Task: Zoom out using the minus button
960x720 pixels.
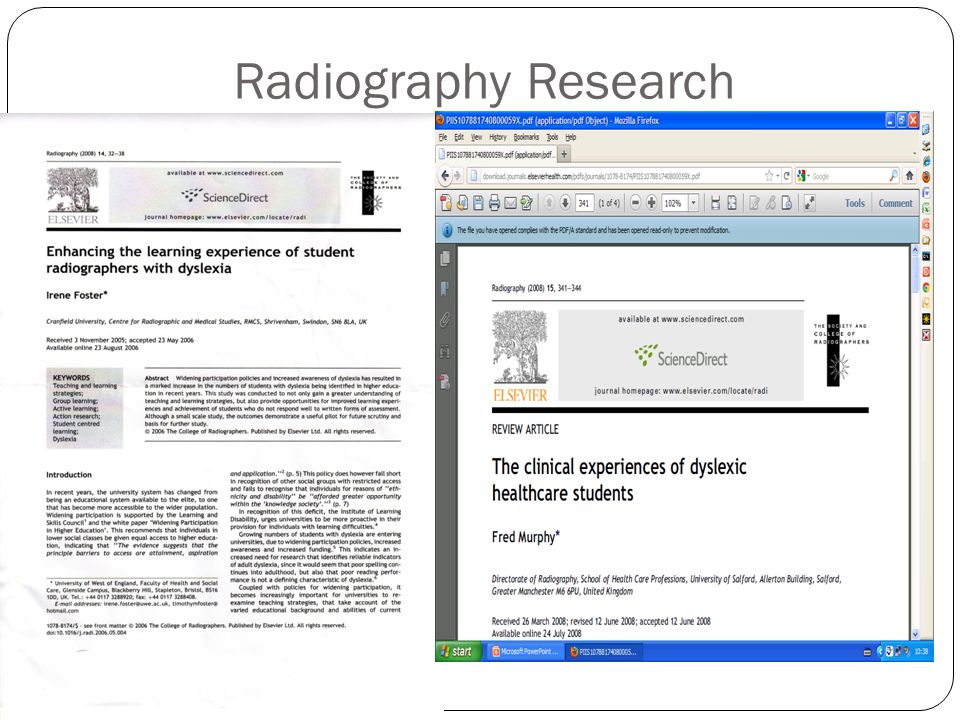Action: (636, 203)
